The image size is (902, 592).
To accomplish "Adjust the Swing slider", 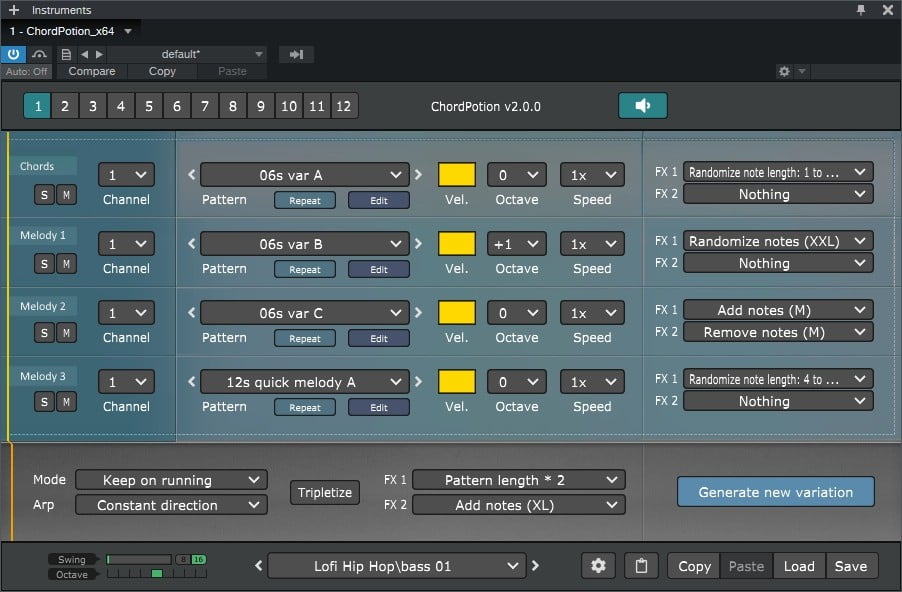I will coord(139,559).
